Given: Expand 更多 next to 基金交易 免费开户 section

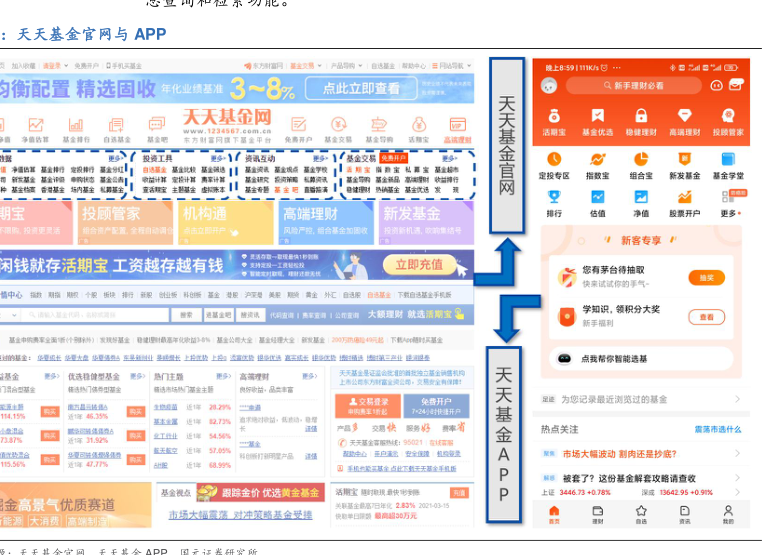Looking at the screenshot, I should click(450, 158).
